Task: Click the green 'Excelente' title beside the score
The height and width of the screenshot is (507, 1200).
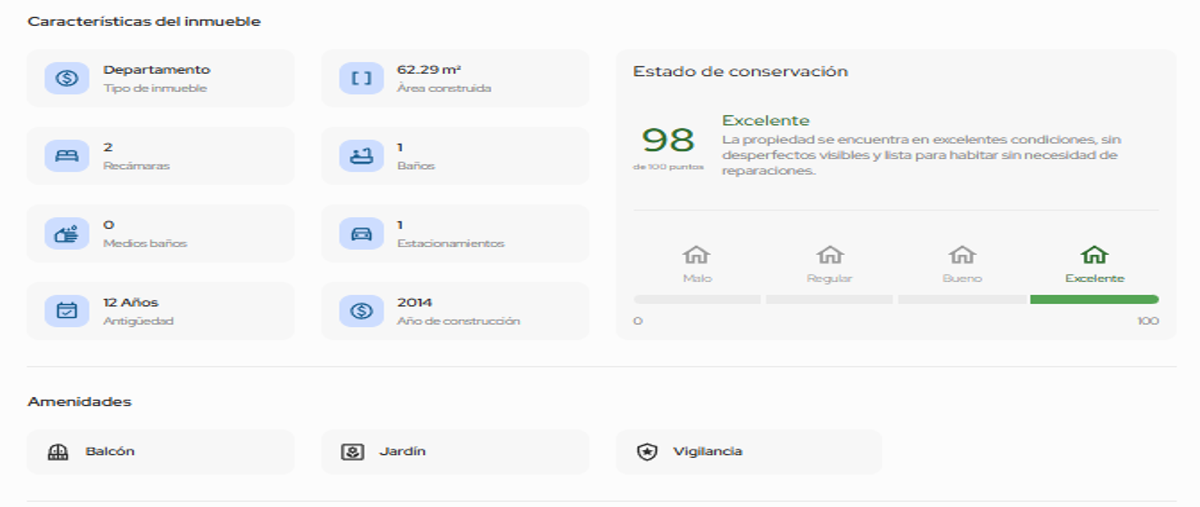Action: pyautogui.click(x=766, y=121)
